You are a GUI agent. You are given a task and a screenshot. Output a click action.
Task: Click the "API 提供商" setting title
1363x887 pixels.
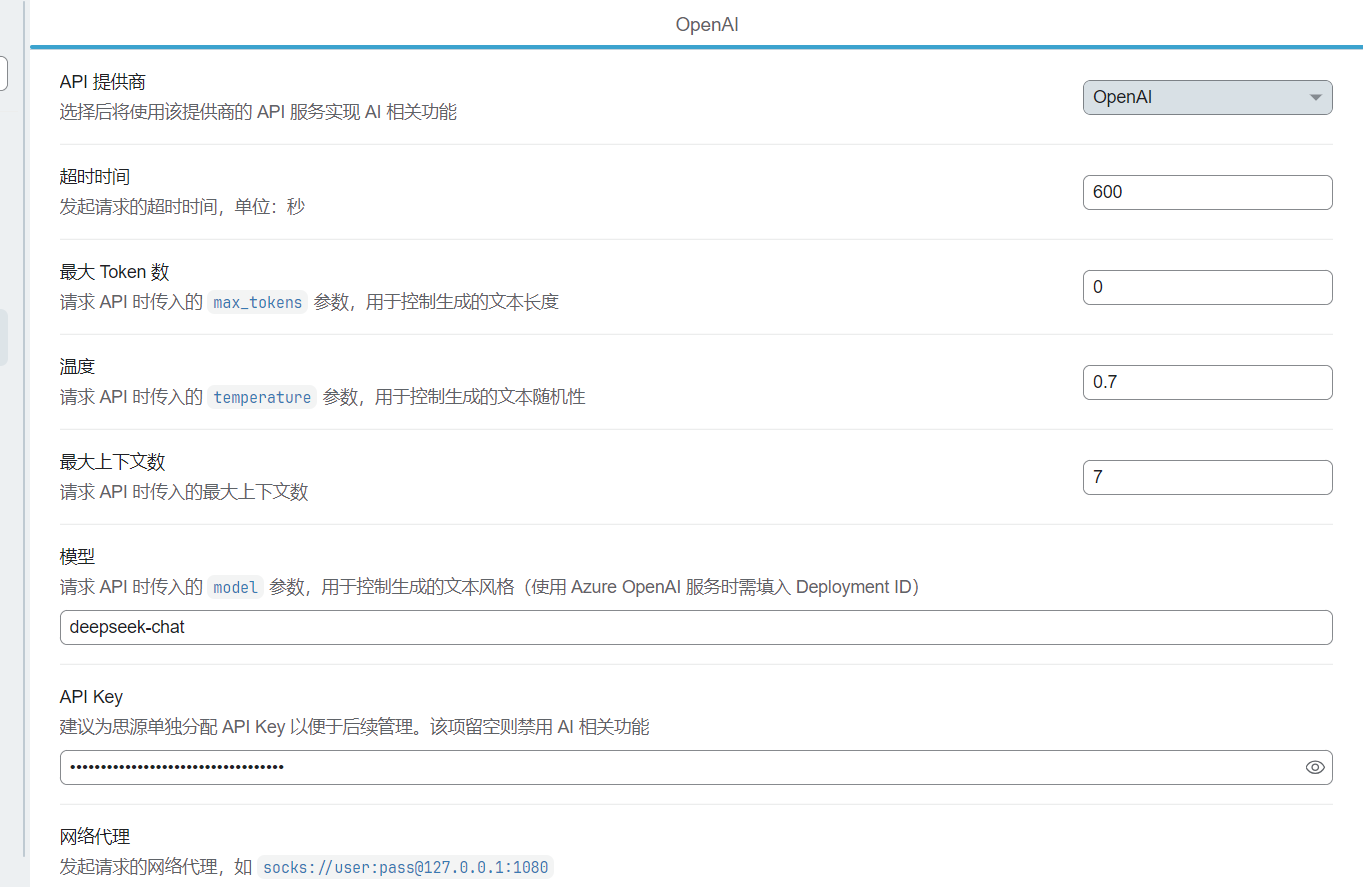point(103,82)
